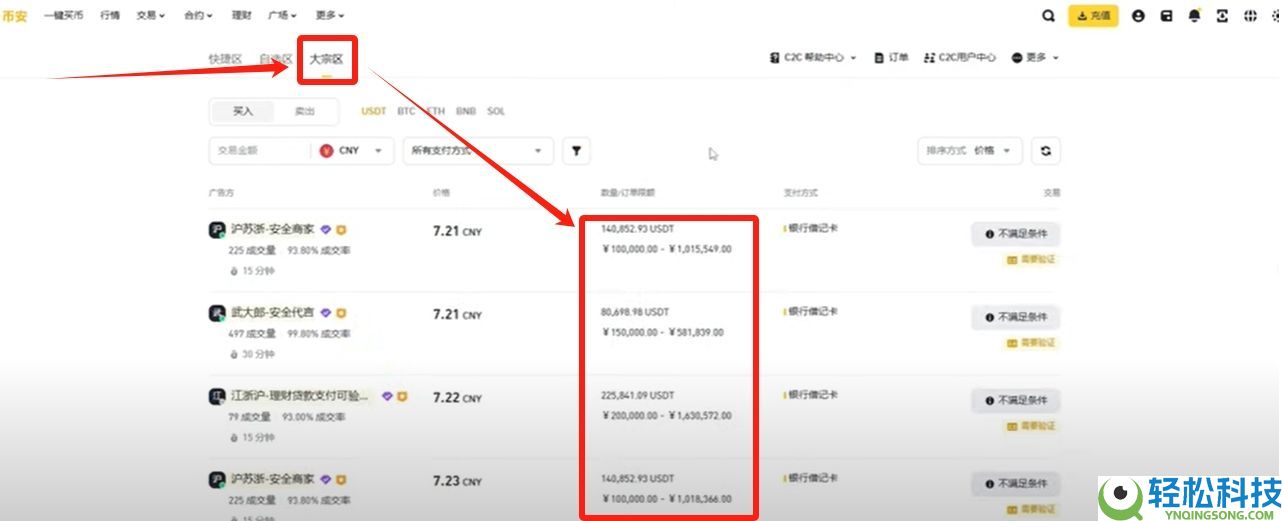Click merchant name 武大郎-安全代言
Screen dimensions: 1282x521
pyautogui.click(x=272, y=313)
